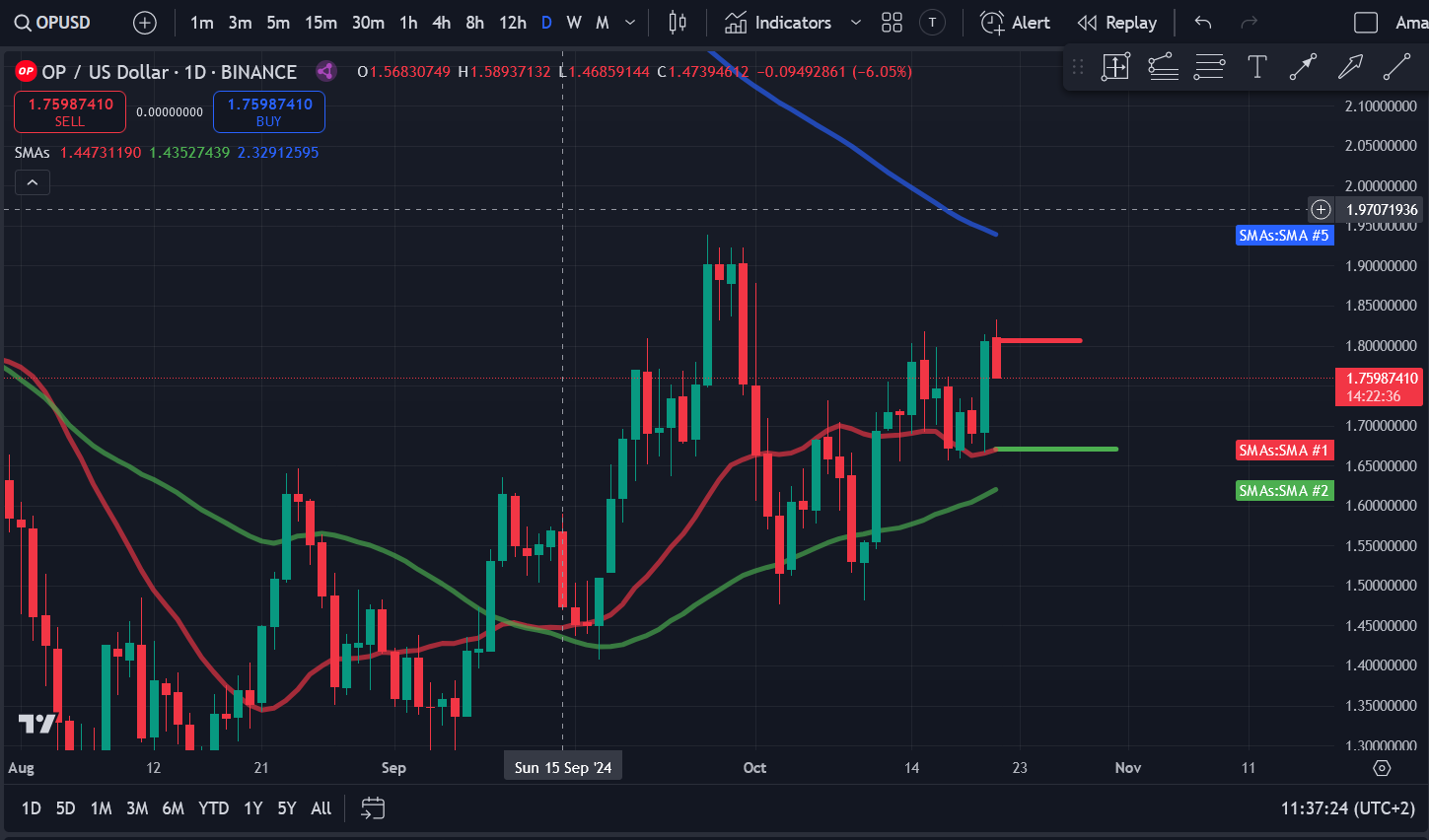Start Bar Replay mode
1429x840 pixels.
pyautogui.click(x=1117, y=22)
